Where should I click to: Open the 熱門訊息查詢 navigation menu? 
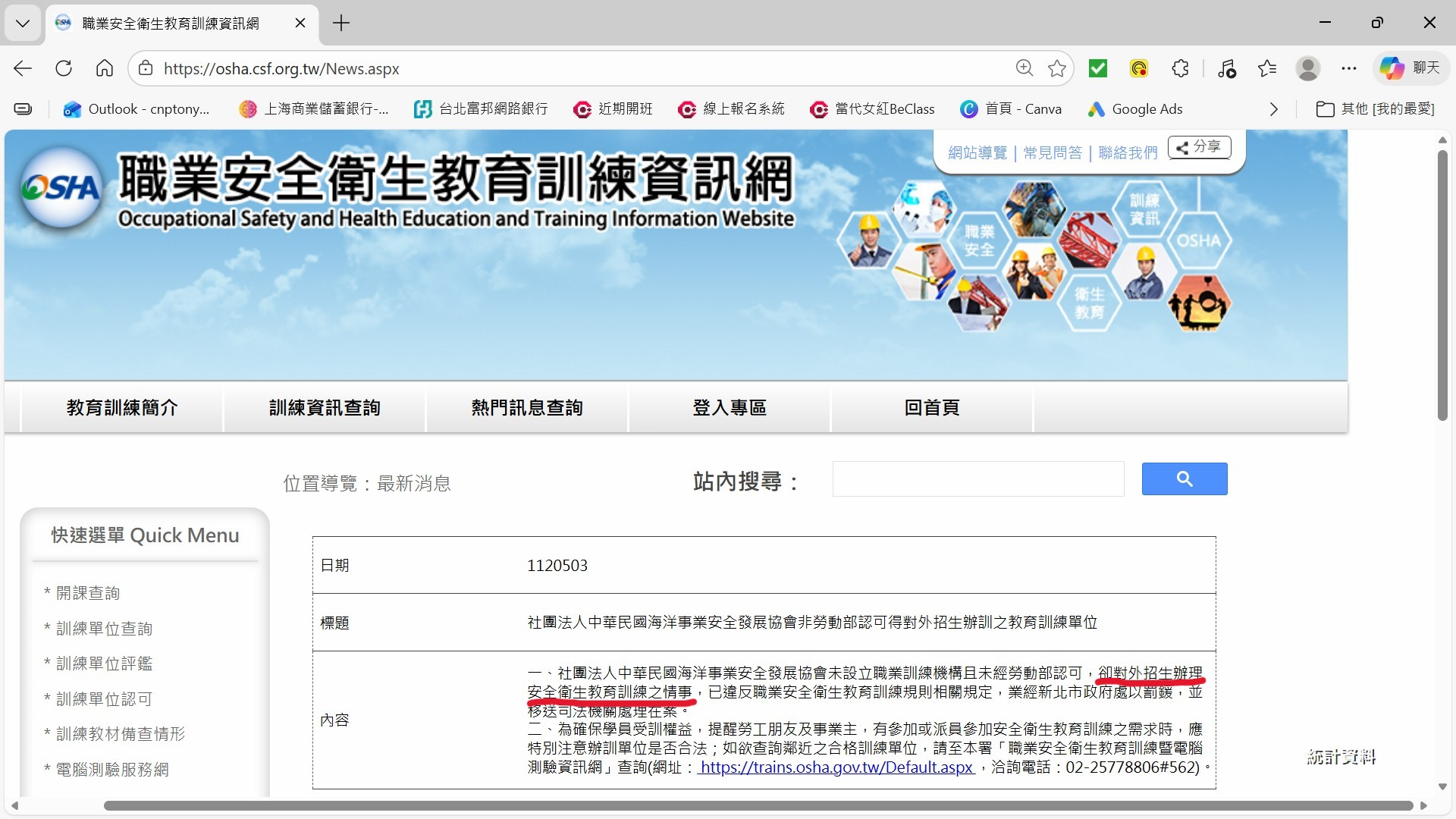(x=527, y=408)
